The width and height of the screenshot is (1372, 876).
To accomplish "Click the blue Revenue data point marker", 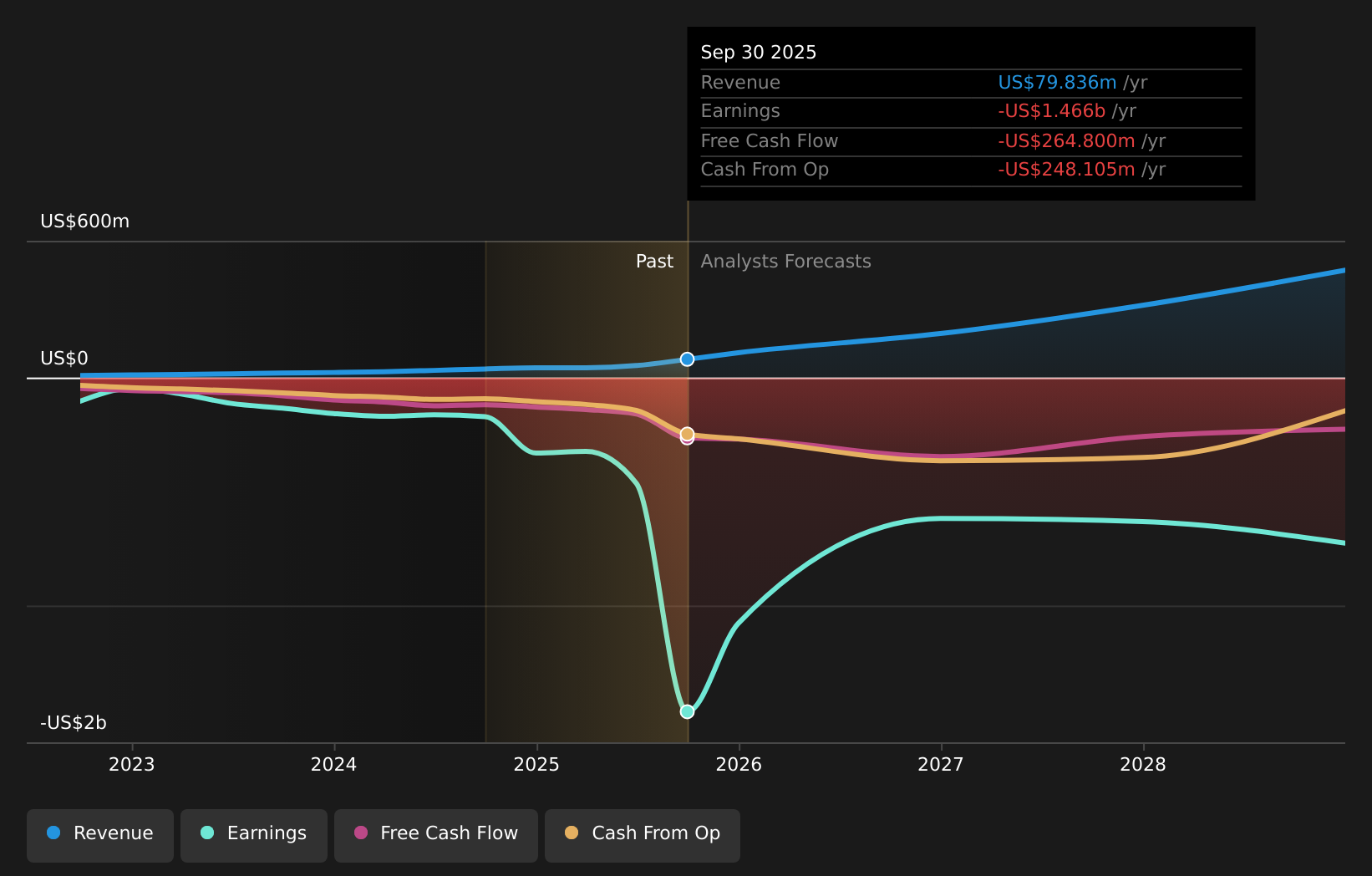I will [687, 359].
